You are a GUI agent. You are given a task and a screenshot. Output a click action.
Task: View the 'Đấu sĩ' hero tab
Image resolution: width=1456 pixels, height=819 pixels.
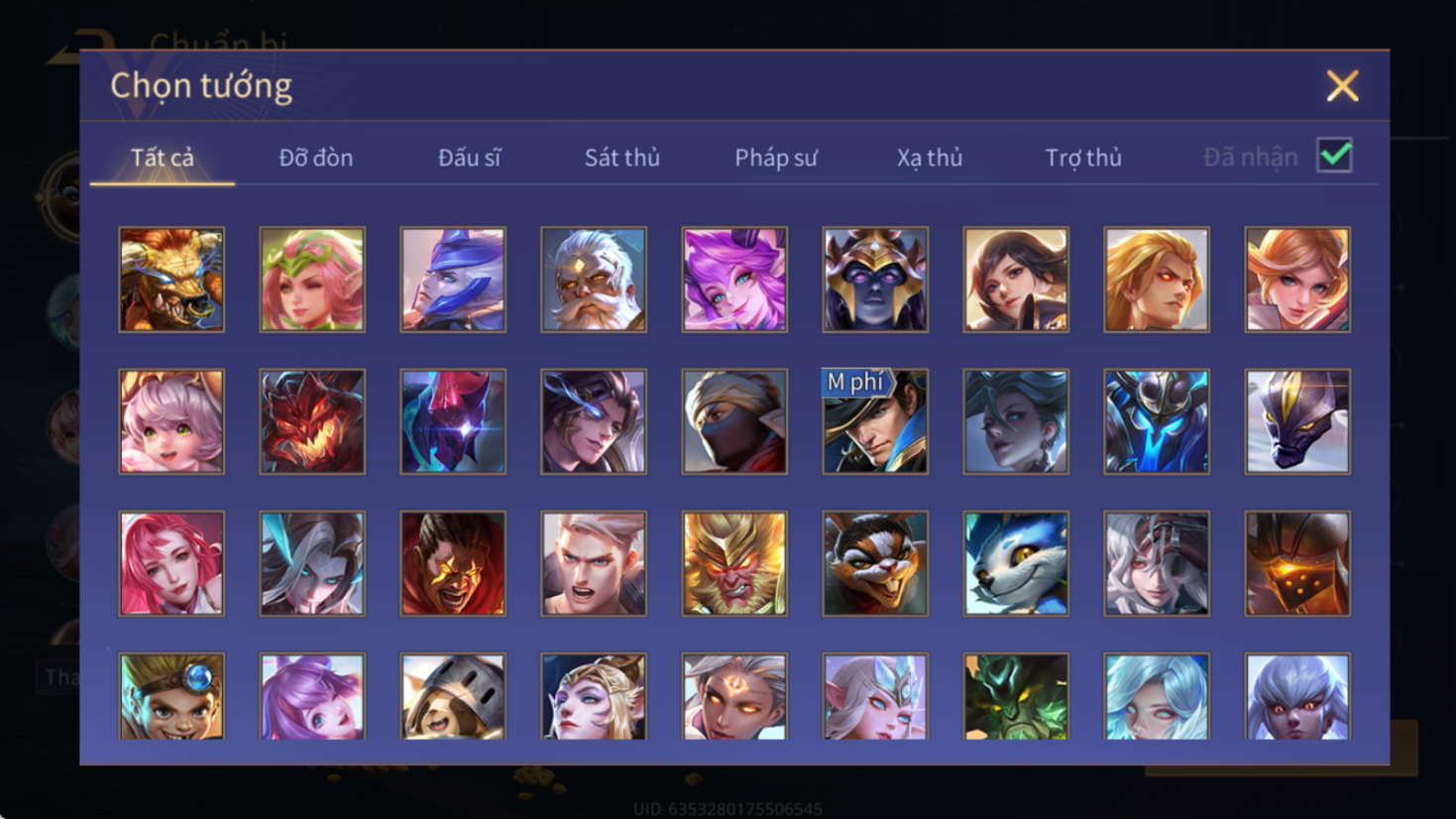click(469, 158)
